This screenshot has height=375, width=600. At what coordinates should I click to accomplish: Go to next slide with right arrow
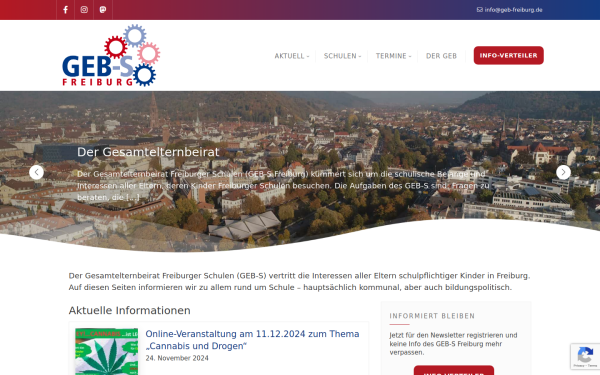(x=563, y=172)
